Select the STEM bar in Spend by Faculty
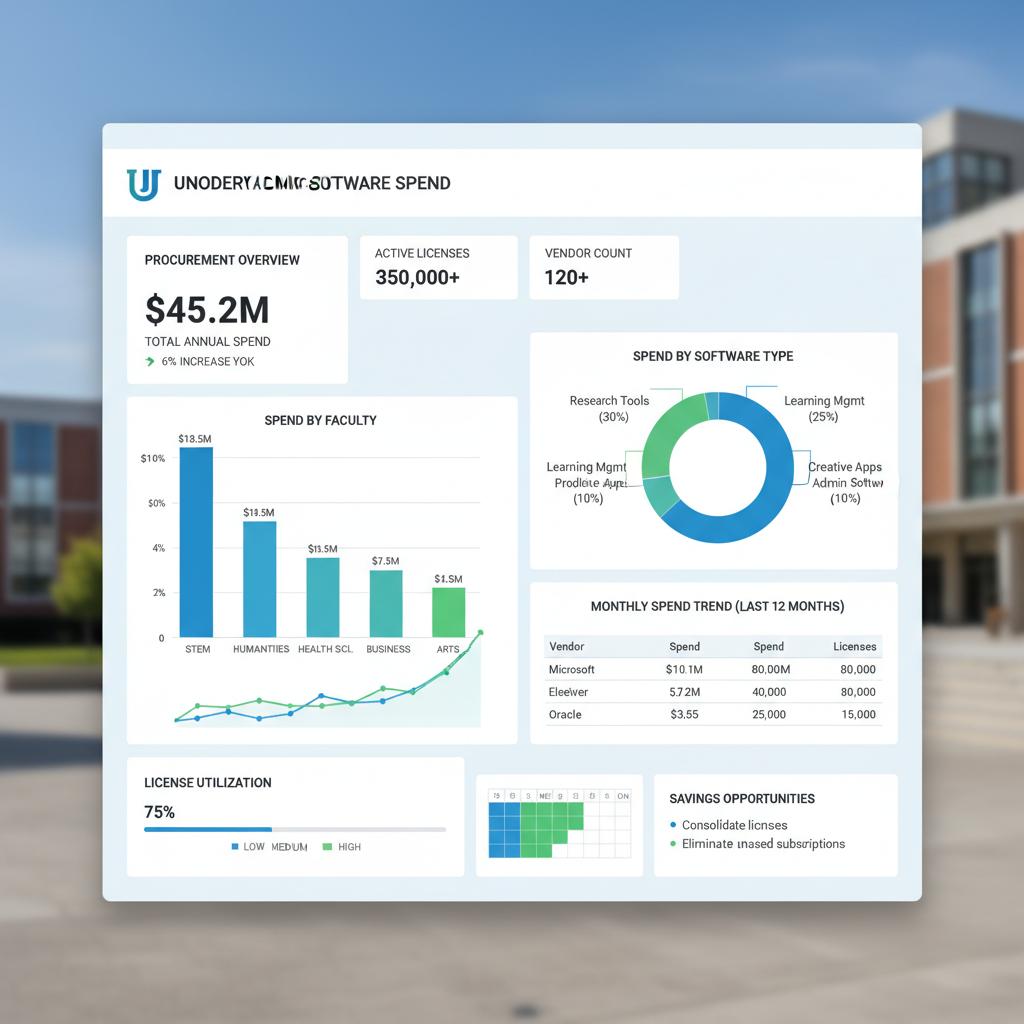 click(196, 542)
